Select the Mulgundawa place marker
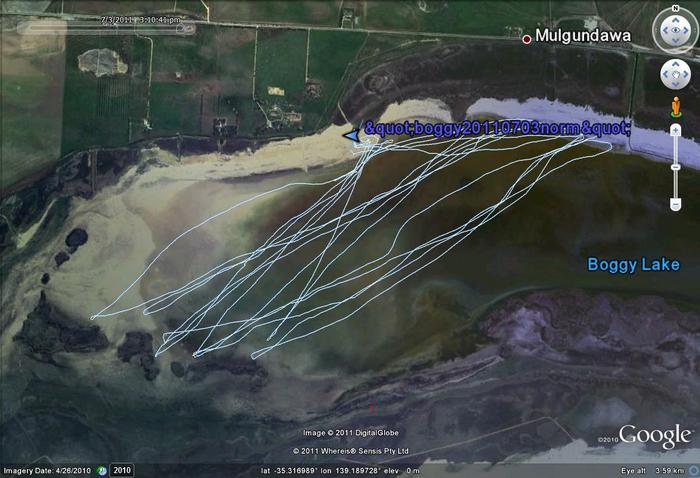Image resolution: width=700 pixels, height=478 pixels. [x=527, y=39]
